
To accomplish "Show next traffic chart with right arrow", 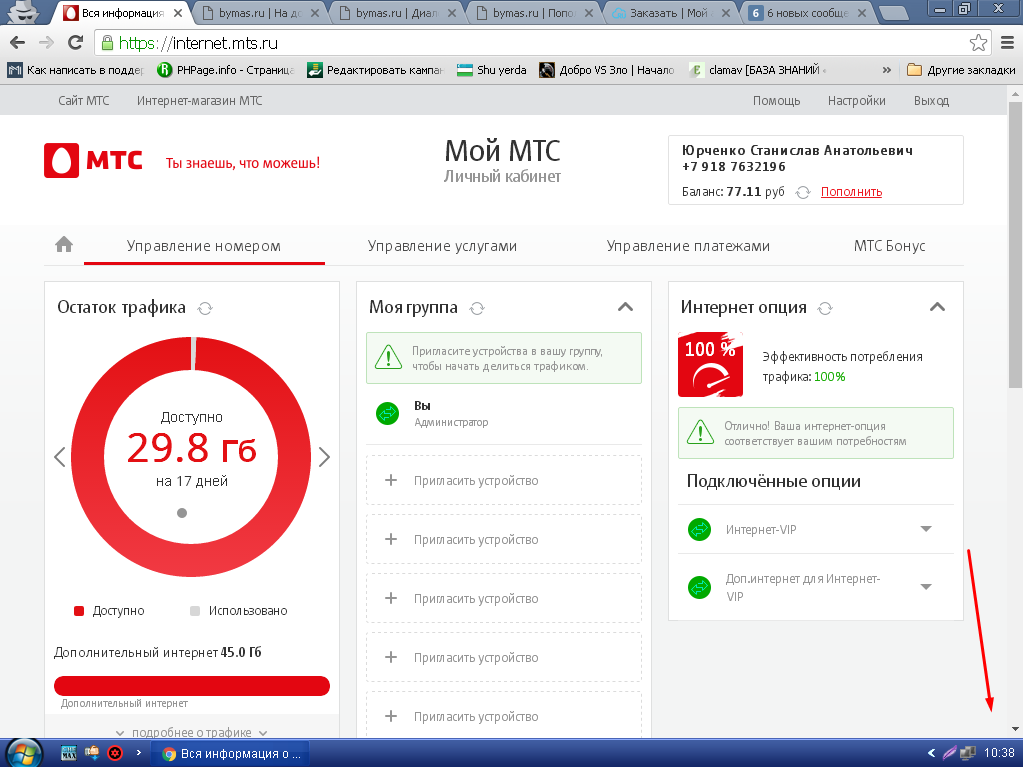I will (324, 457).
